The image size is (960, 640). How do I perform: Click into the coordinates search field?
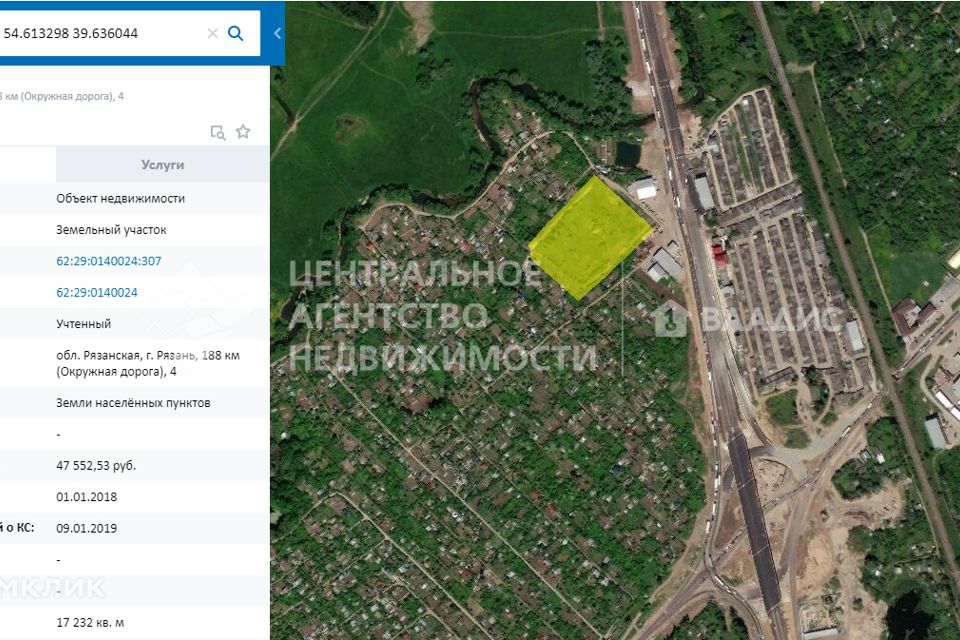point(100,33)
